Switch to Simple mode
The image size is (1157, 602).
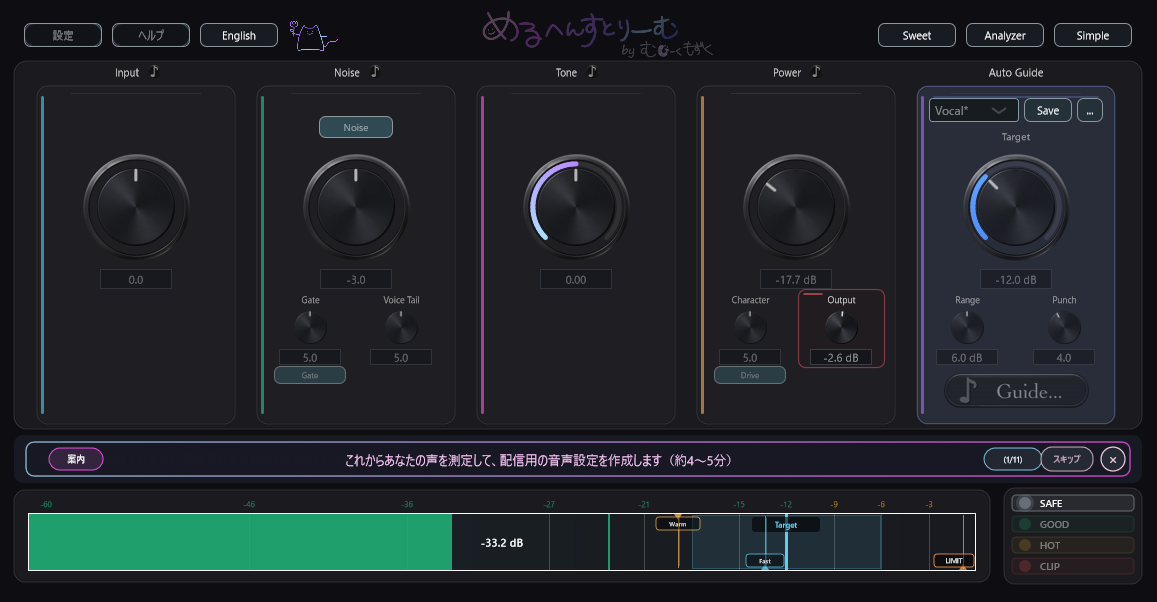[1093, 35]
